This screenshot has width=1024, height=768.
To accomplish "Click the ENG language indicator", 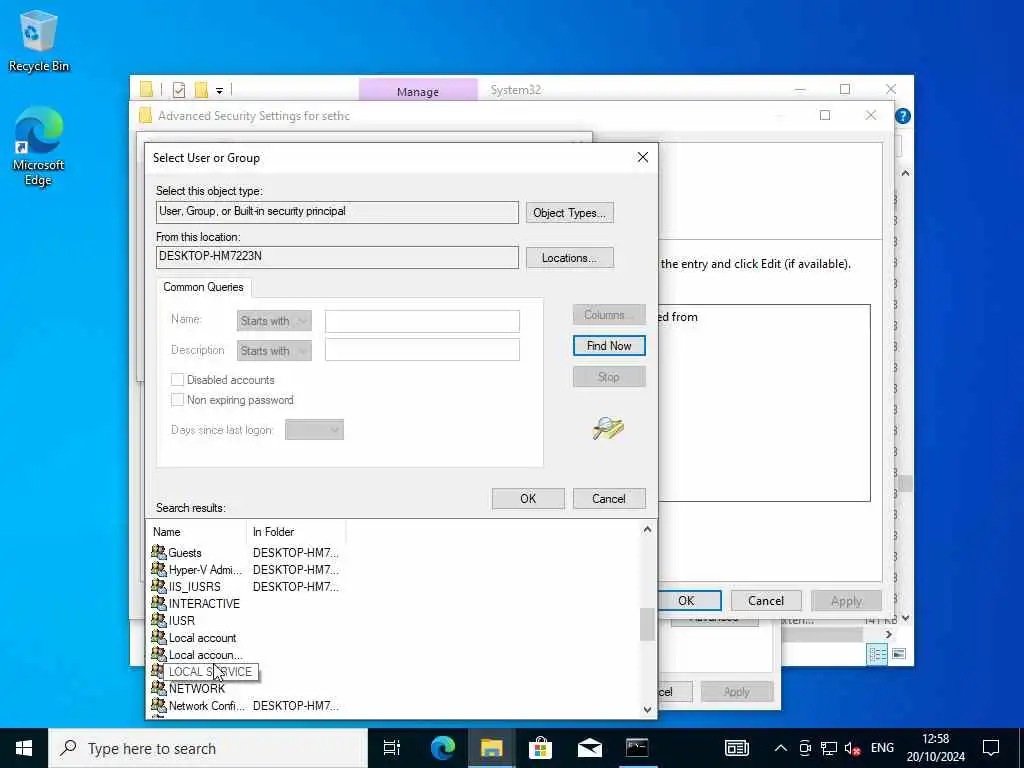I will coord(882,748).
